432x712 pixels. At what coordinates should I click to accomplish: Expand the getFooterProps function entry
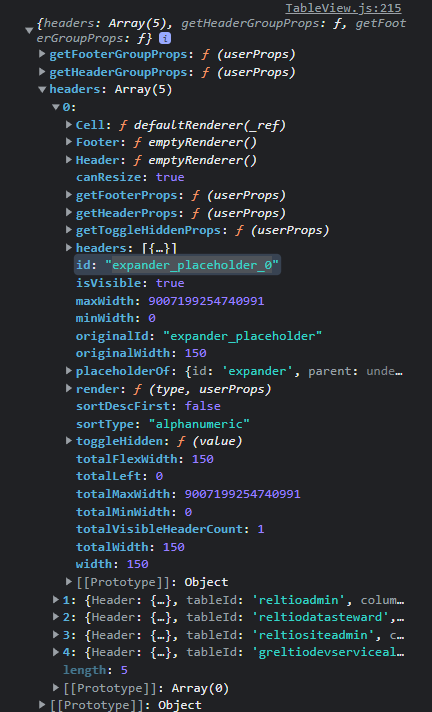click(69, 195)
